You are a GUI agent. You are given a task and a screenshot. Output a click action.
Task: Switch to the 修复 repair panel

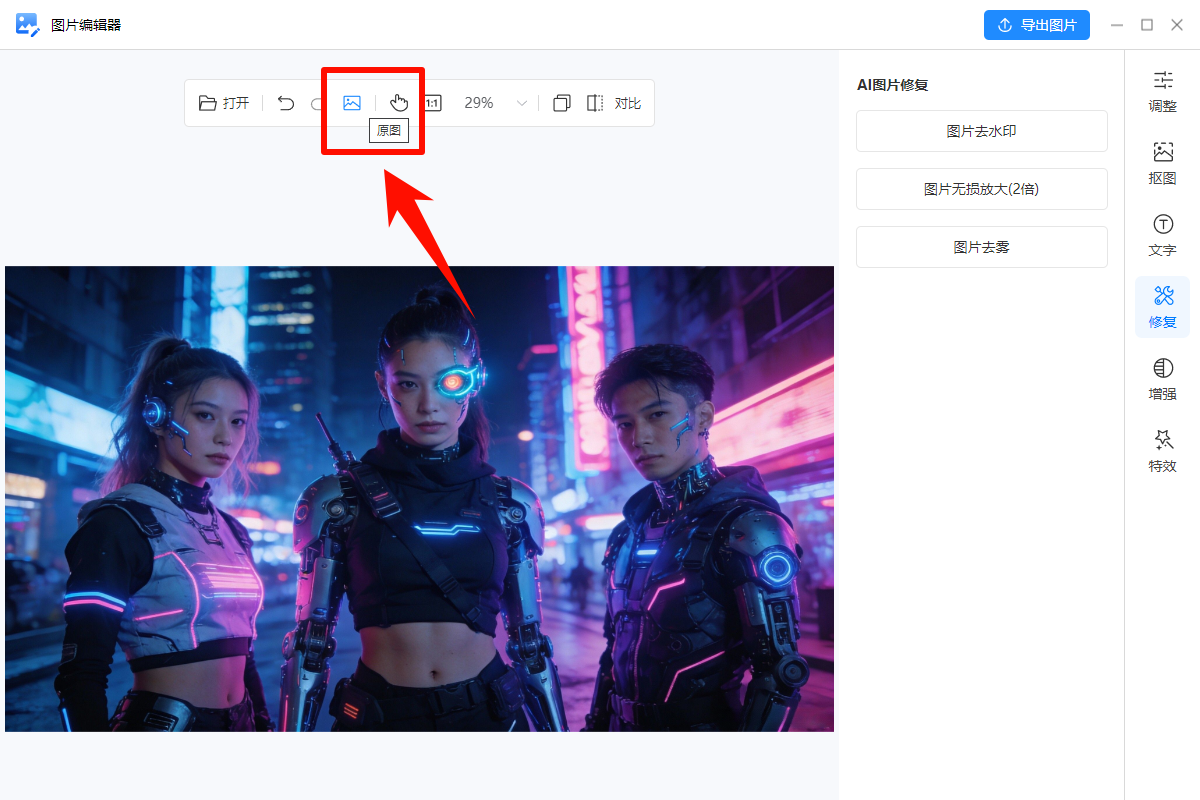tap(1162, 307)
